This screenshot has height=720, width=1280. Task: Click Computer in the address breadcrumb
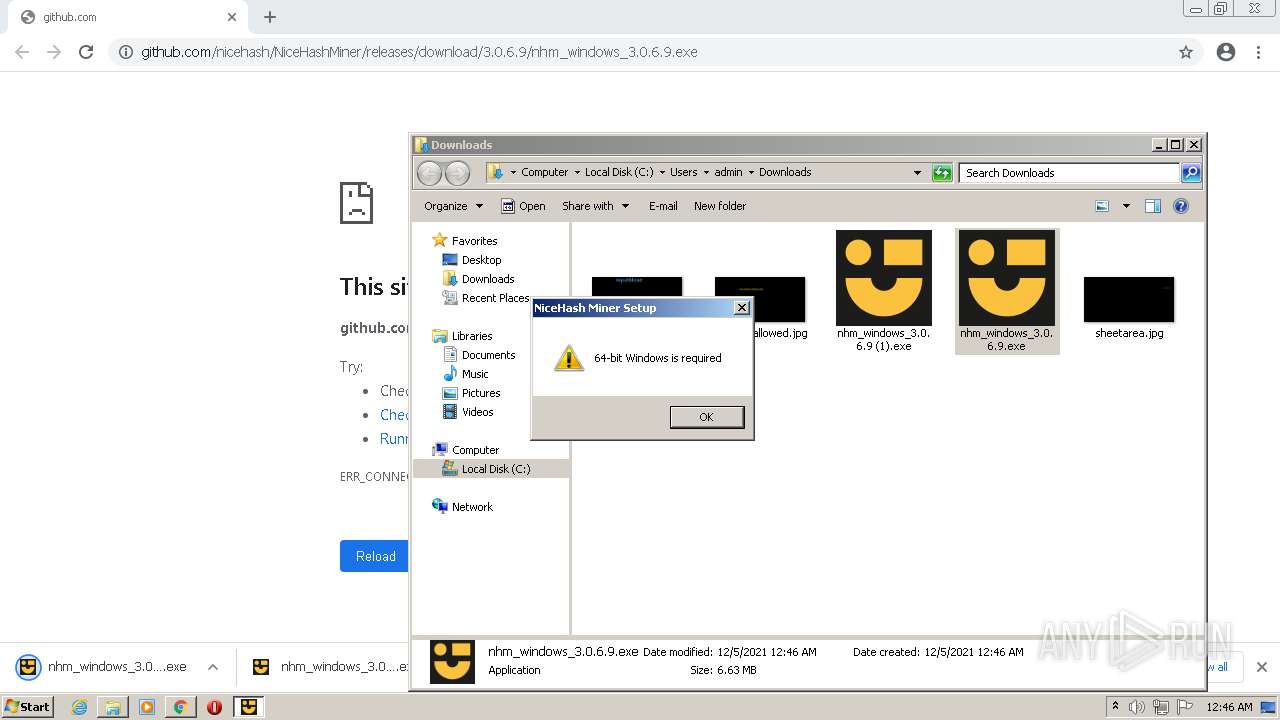tap(544, 172)
